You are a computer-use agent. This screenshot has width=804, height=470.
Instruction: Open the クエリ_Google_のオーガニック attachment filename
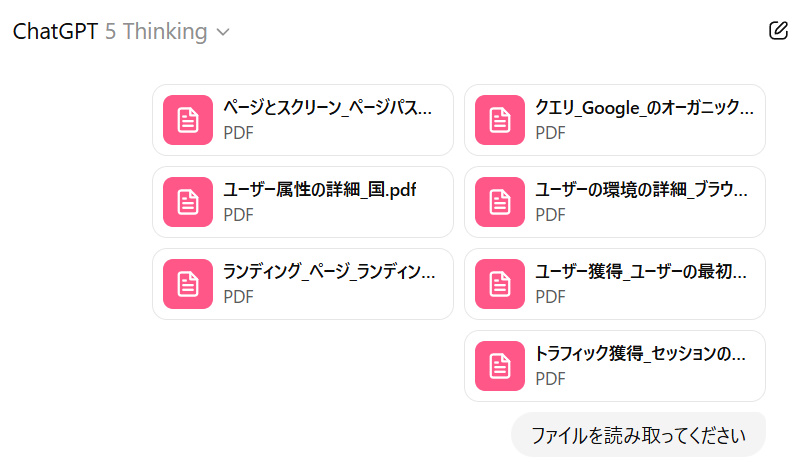pyautogui.click(x=644, y=108)
